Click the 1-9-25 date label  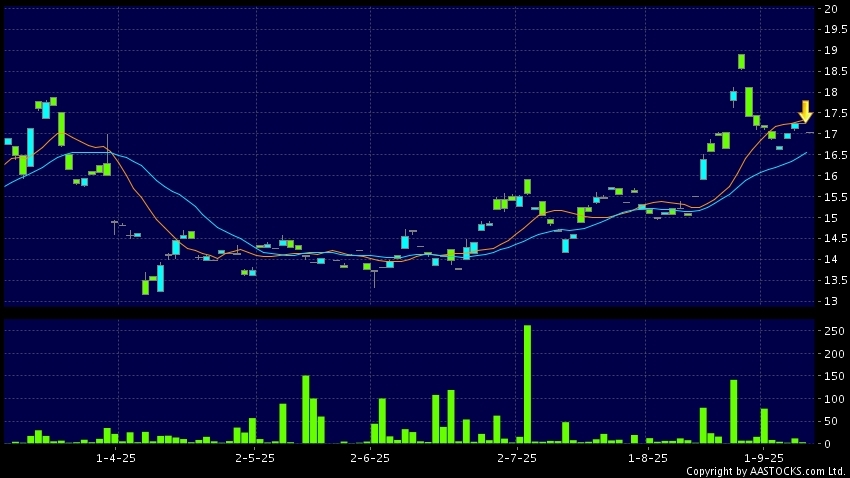[x=764, y=458]
